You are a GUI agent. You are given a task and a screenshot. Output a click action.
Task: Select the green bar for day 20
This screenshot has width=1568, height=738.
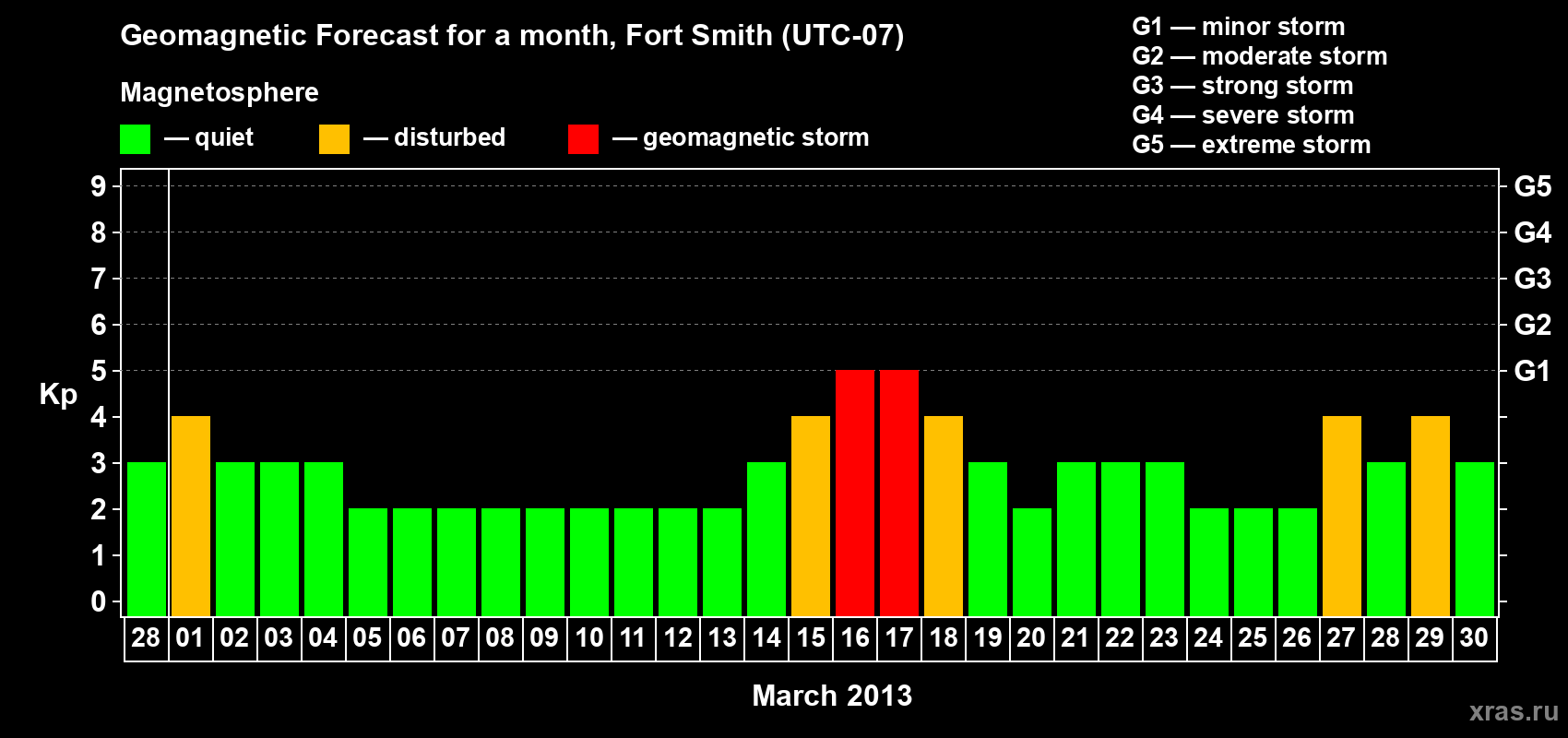[1032, 562]
